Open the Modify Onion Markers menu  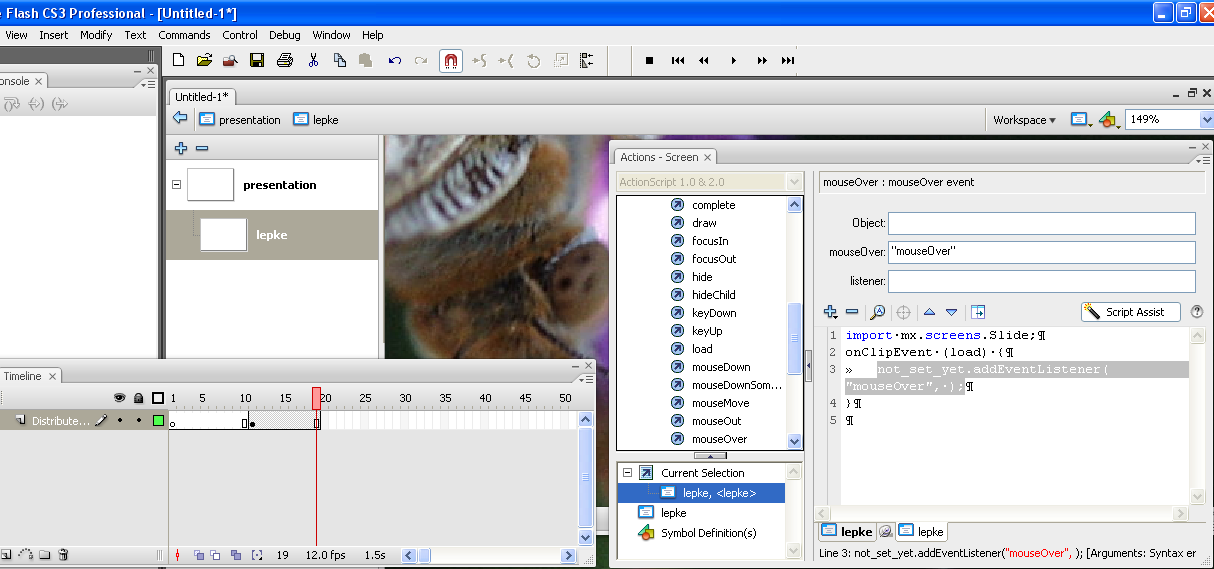click(257, 555)
